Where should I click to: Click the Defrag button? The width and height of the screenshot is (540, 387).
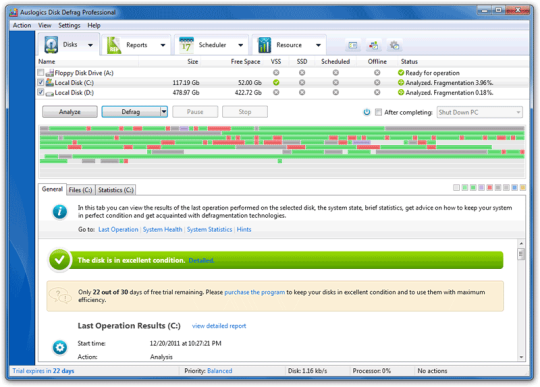click(131, 112)
